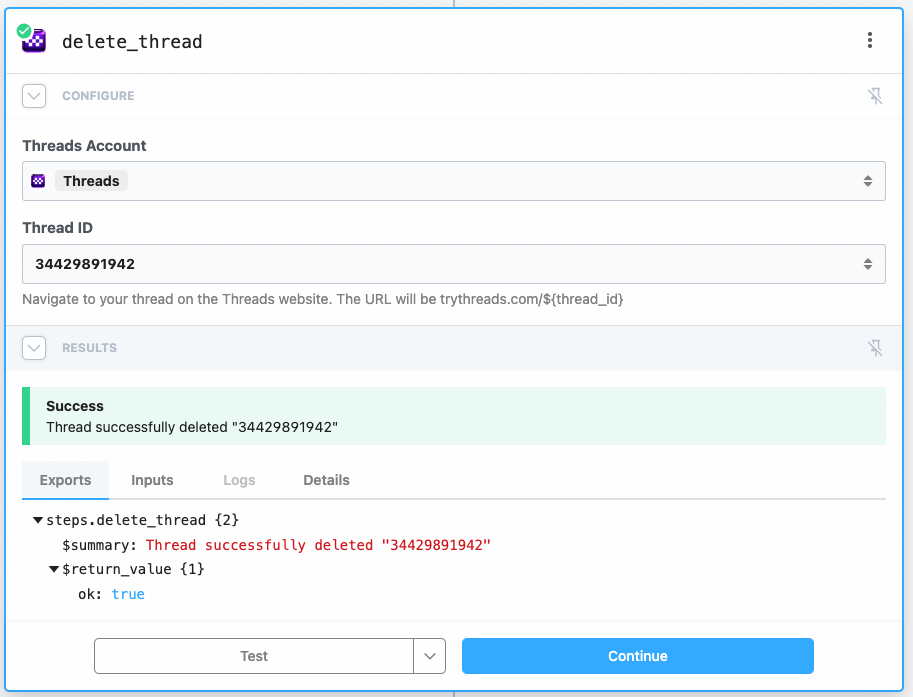View the Details tab

click(x=326, y=480)
